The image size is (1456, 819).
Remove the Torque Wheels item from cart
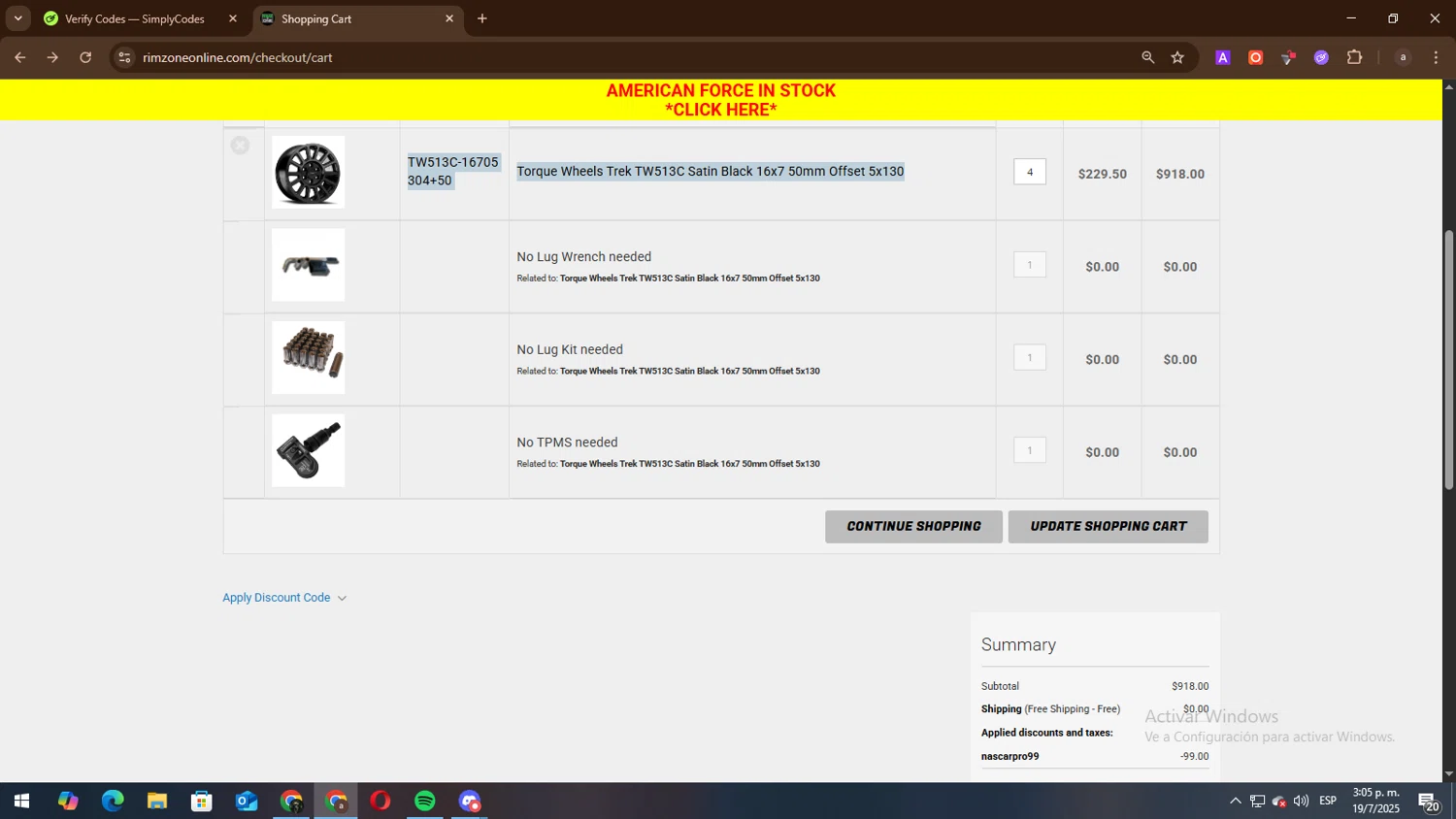[x=240, y=146]
